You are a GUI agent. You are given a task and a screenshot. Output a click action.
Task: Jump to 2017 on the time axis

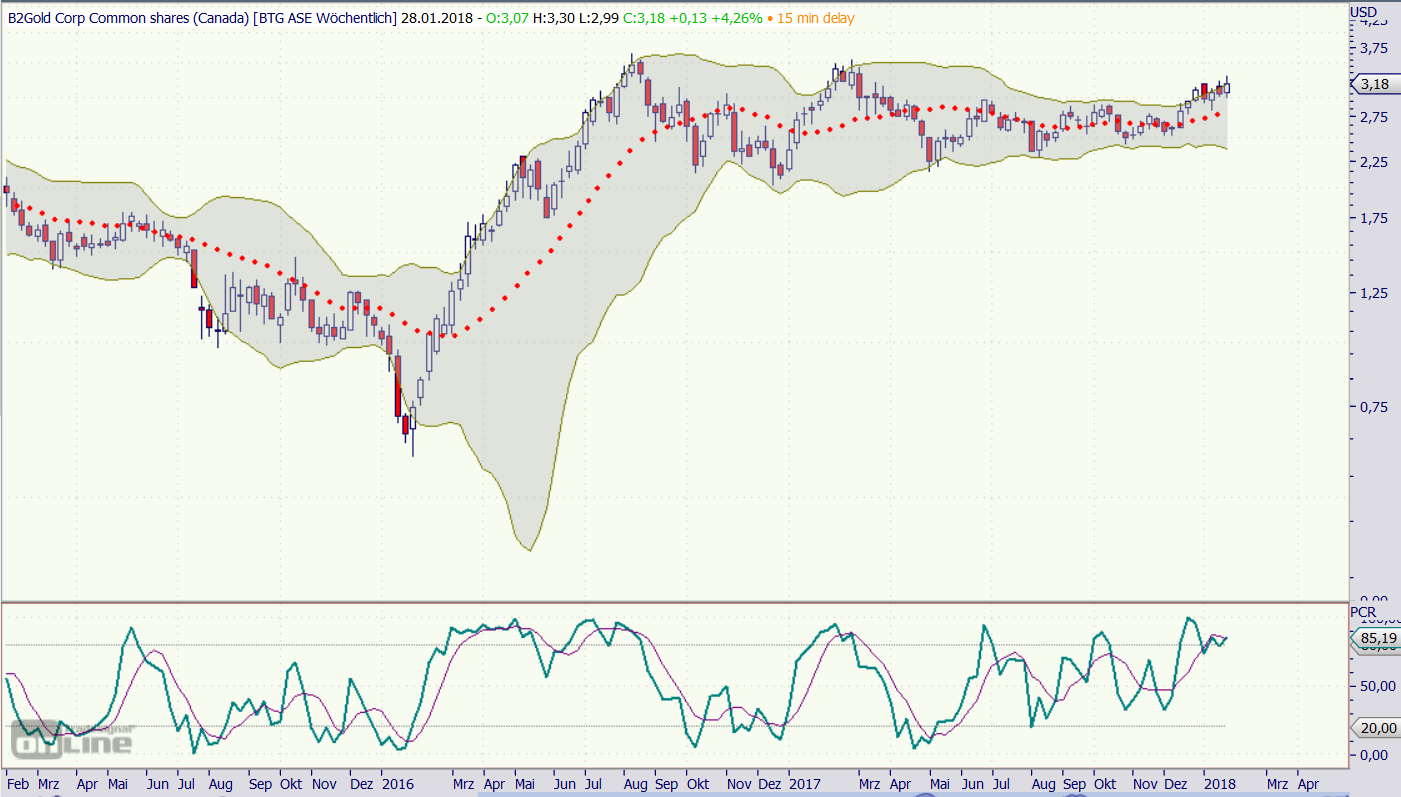(x=803, y=786)
